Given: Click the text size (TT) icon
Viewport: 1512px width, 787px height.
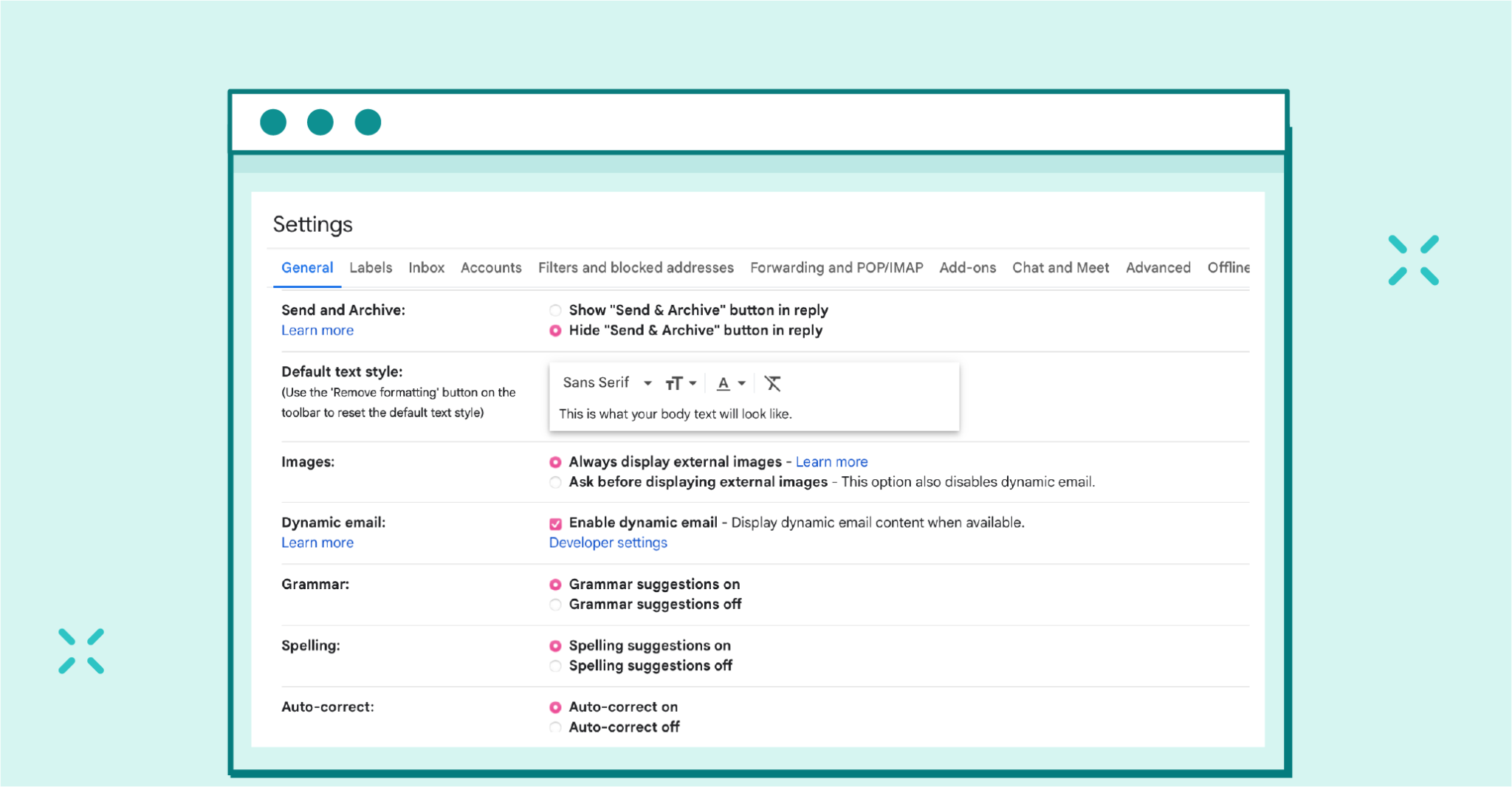Looking at the screenshot, I should (674, 382).
